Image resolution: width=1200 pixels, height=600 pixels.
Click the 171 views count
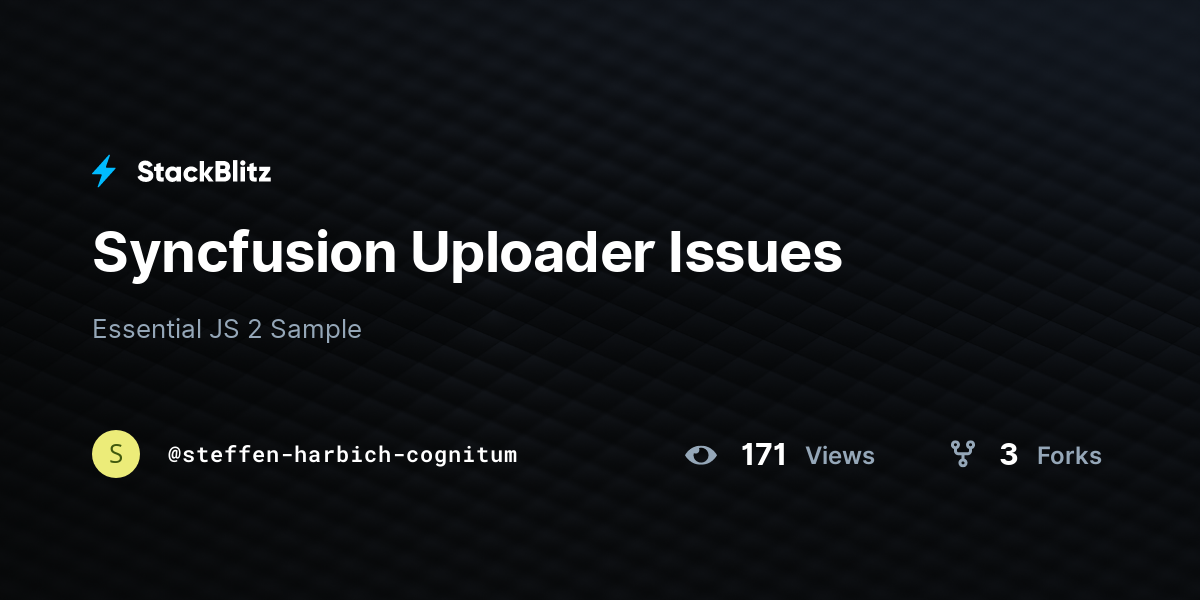click(x=764, y=455)
